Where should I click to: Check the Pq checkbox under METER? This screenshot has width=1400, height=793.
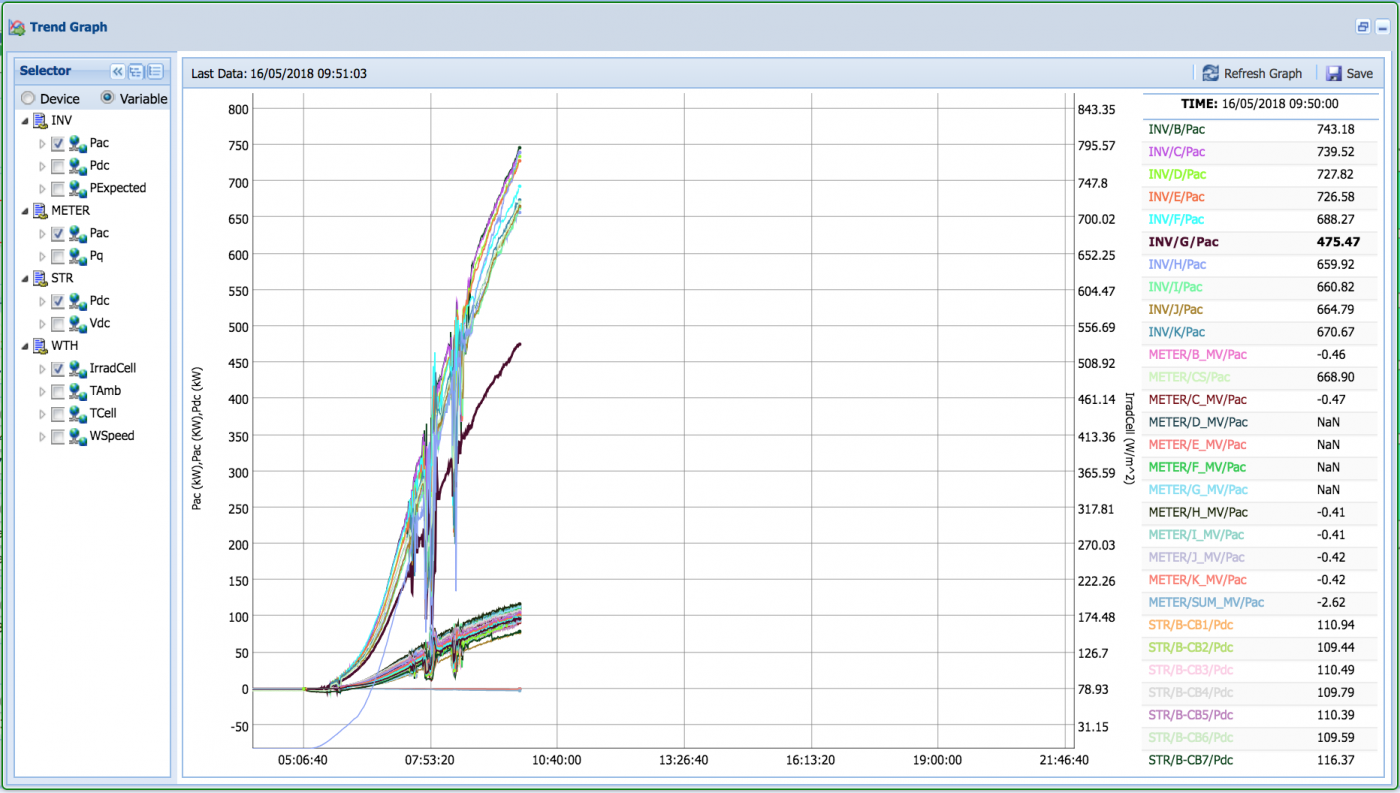pyautogui.click(x=58, y=256)
